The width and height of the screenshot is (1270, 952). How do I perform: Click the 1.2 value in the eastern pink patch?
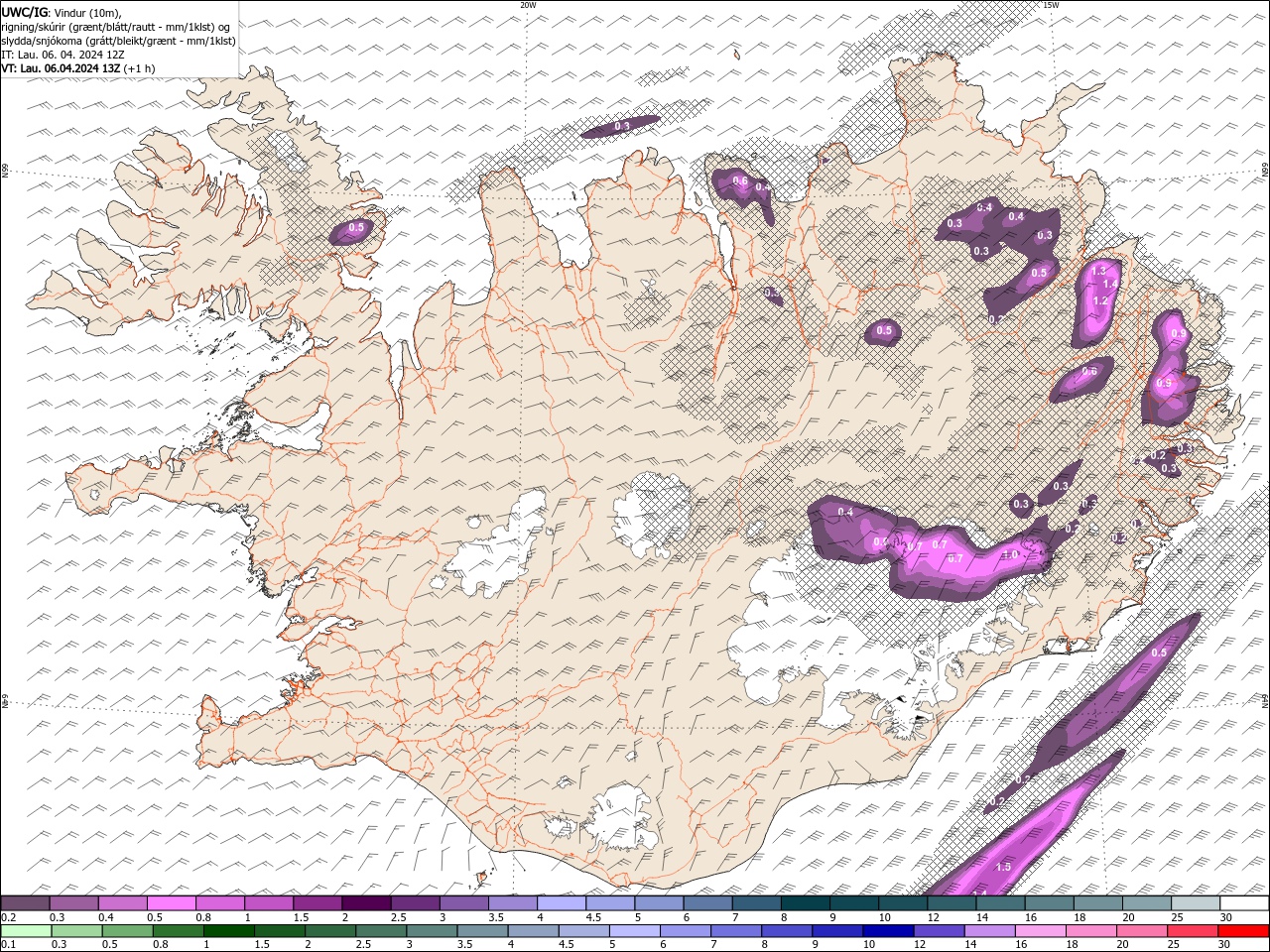(1100, 300)
